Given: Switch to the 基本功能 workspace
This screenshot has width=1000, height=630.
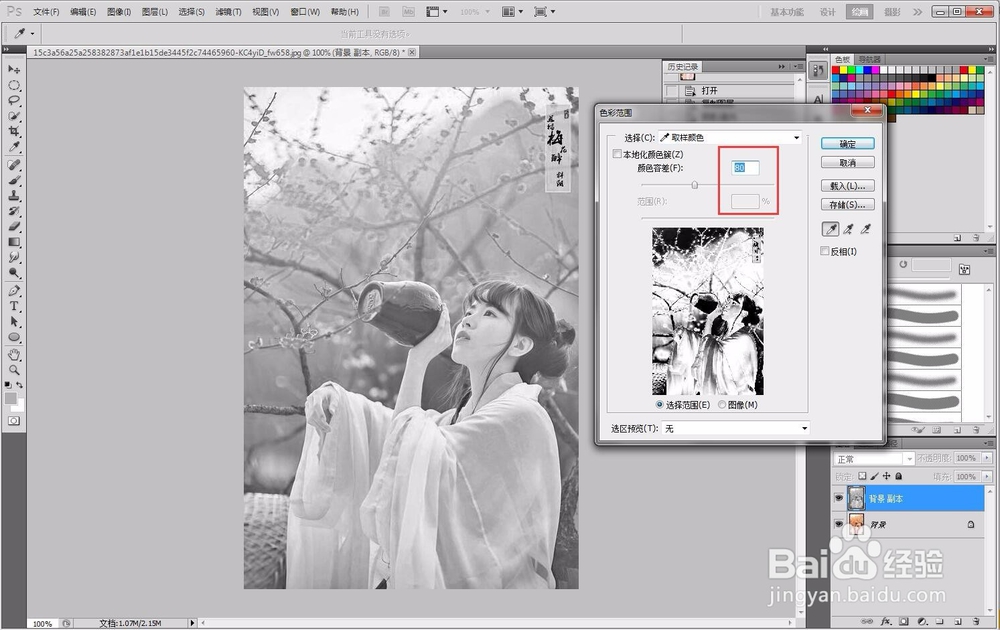Looking at the screenshot, I should pos(787,11).
